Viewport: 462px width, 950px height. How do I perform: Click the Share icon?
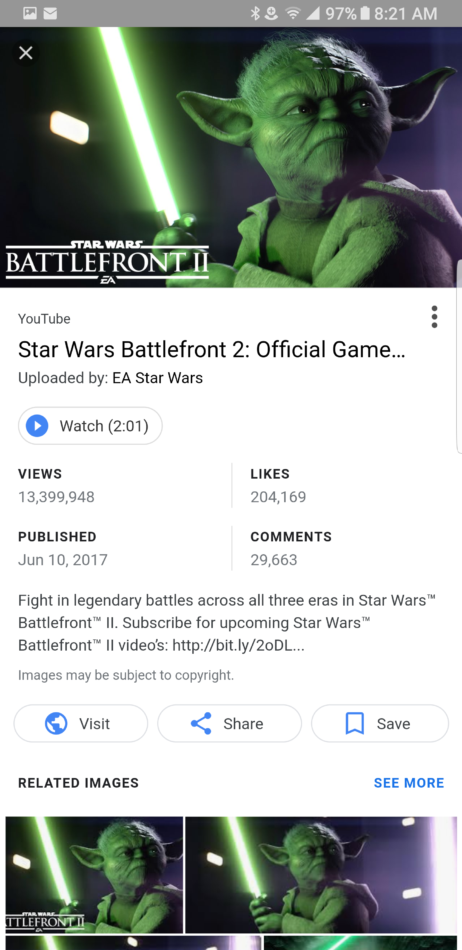click(201, 723)
